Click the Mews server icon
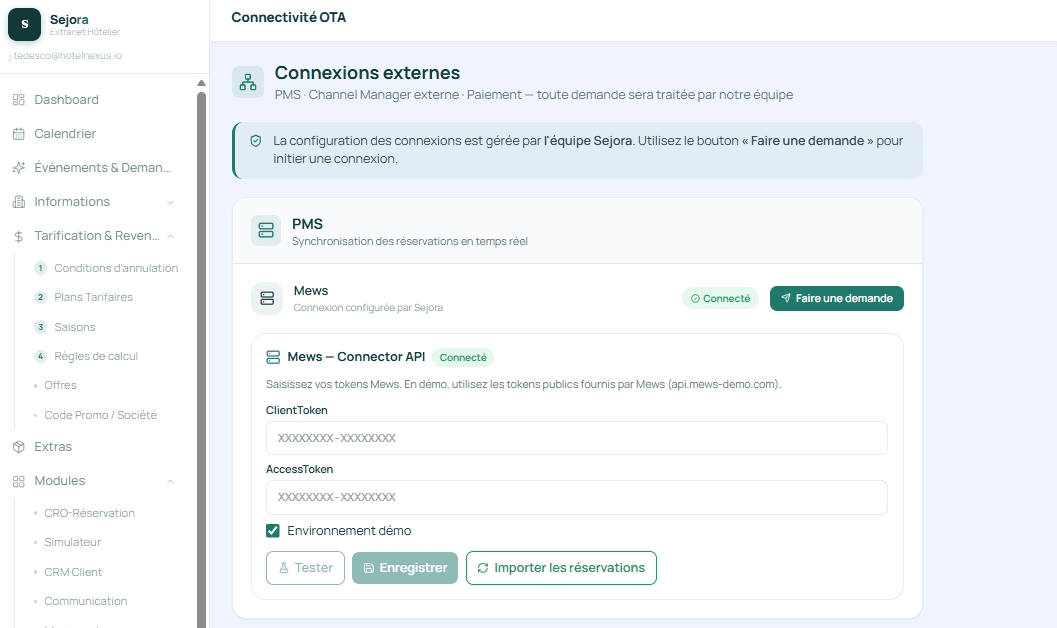 coord(267,299)
